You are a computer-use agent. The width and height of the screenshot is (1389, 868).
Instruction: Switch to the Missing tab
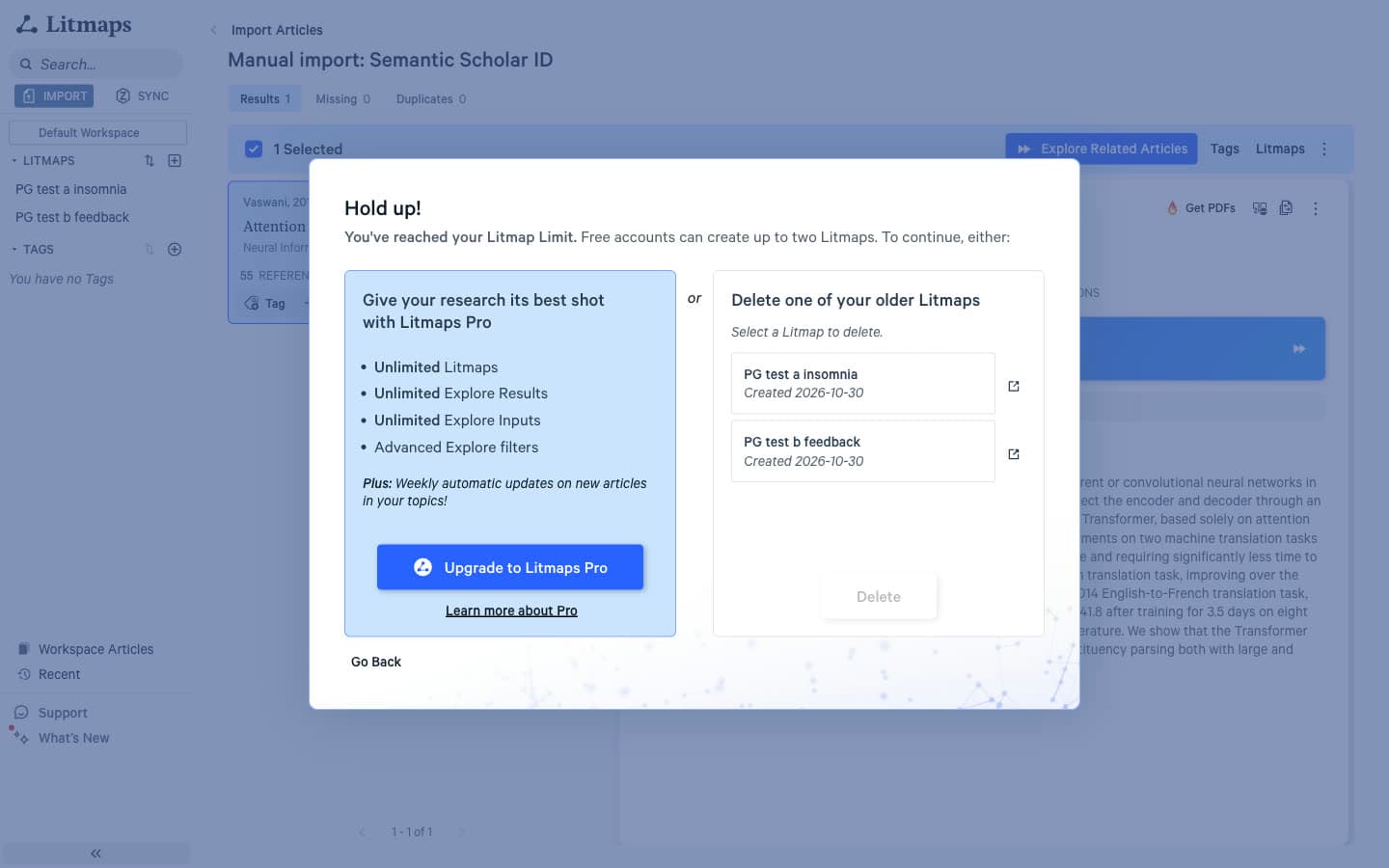pos(342,99)
